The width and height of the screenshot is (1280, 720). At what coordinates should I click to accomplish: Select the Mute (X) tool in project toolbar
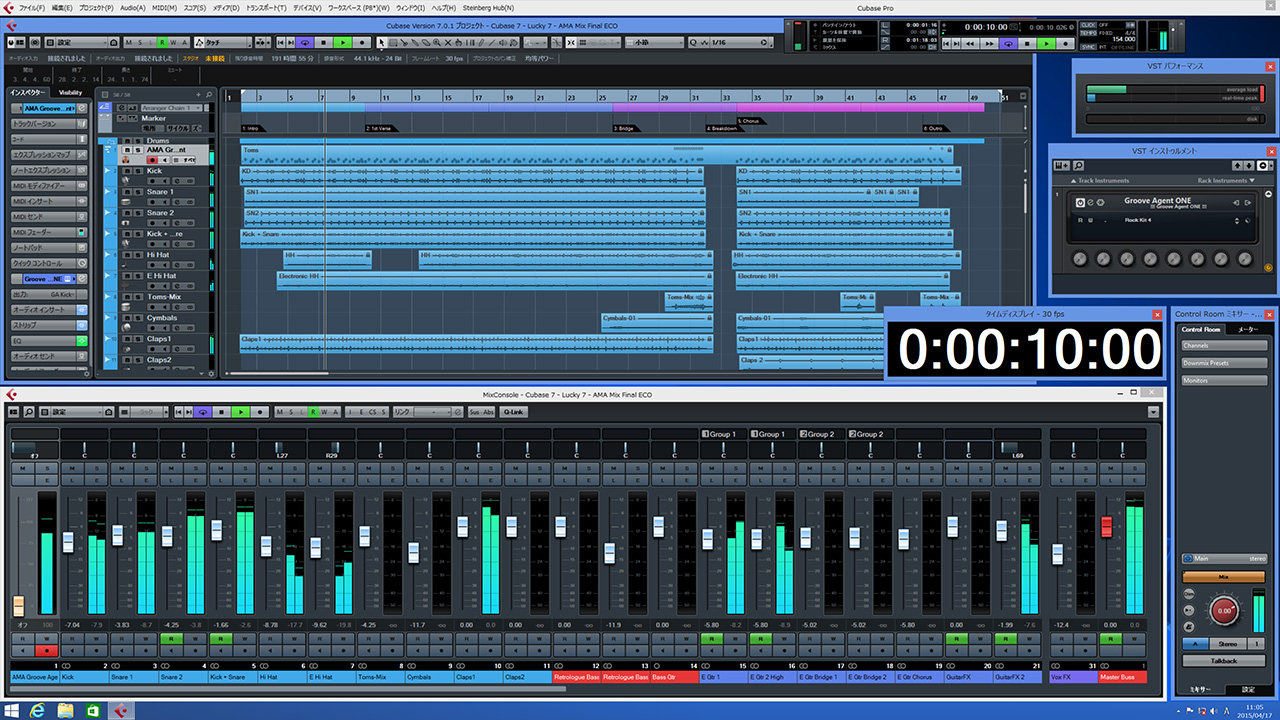(447, 43)
